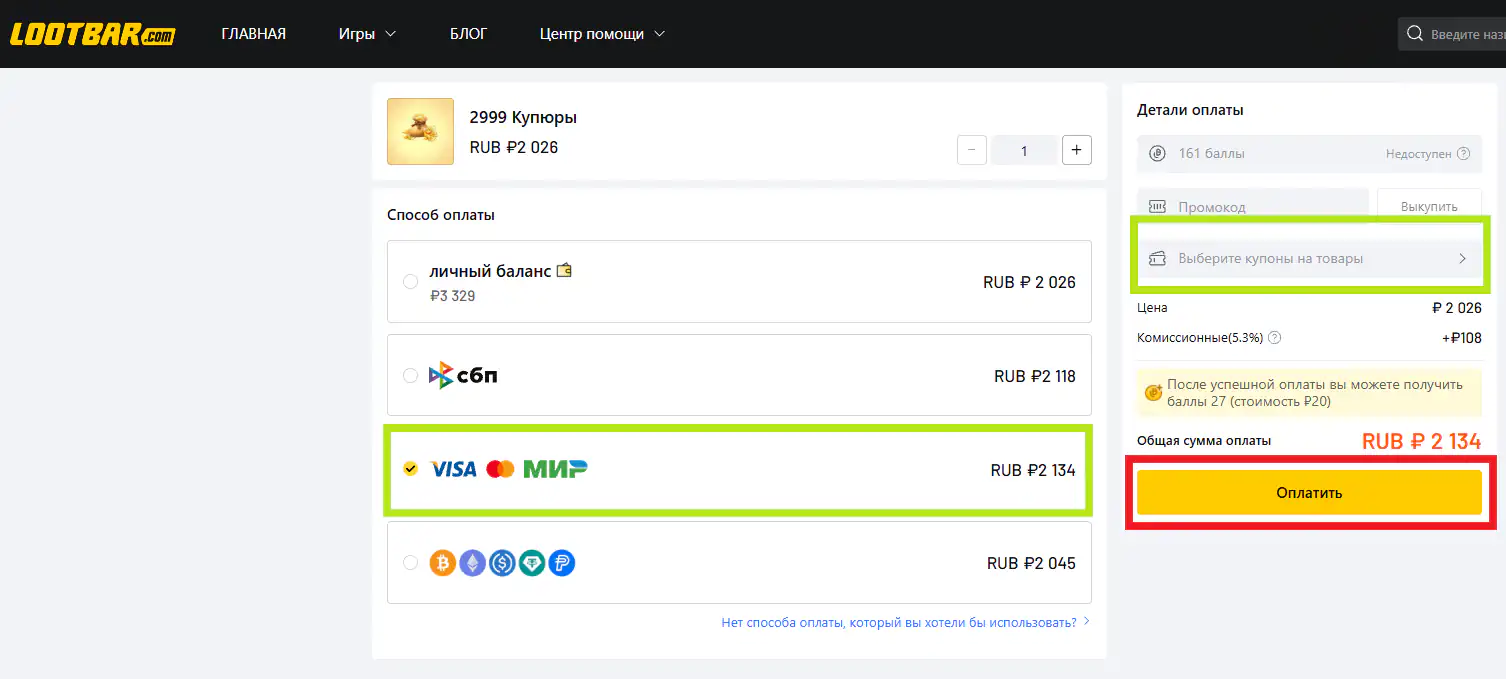Screen dimensions: 1506x679
Task: Click the +₽108 commission value
Action: pos(1462,338)
